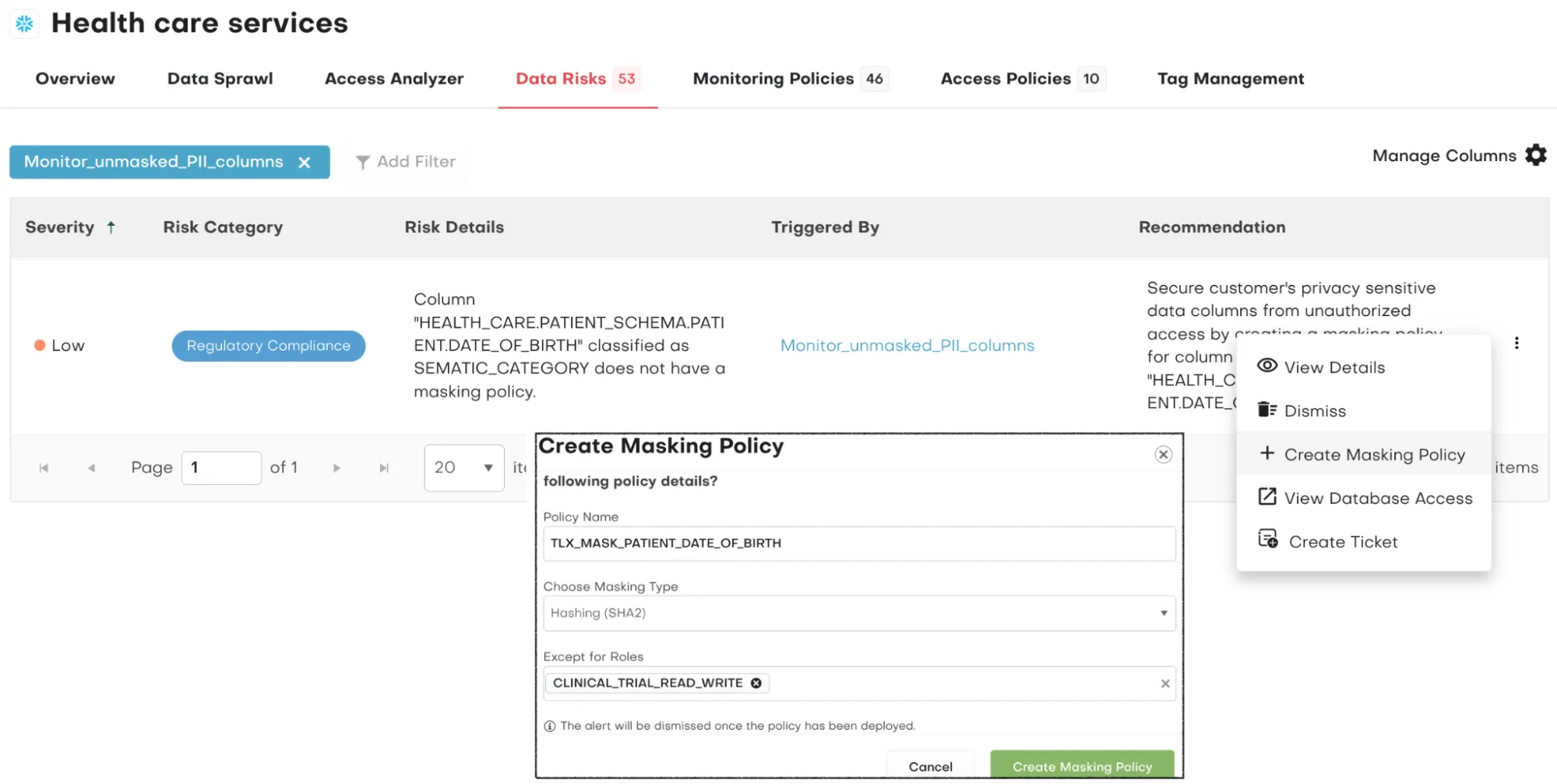Viewport: 1557px width, 784px height.
Task: Click Manage Columns text
Action: 1444,156
